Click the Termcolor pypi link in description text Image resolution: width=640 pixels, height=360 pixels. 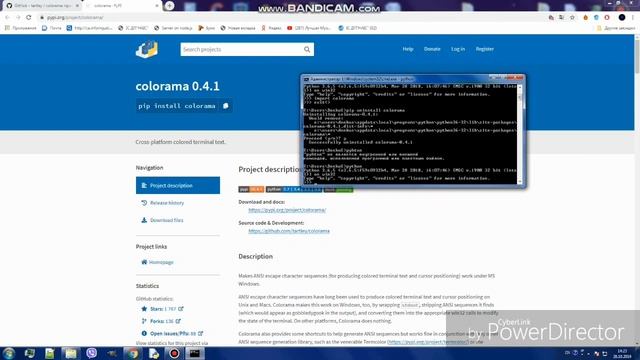click(x=428, y=342)
